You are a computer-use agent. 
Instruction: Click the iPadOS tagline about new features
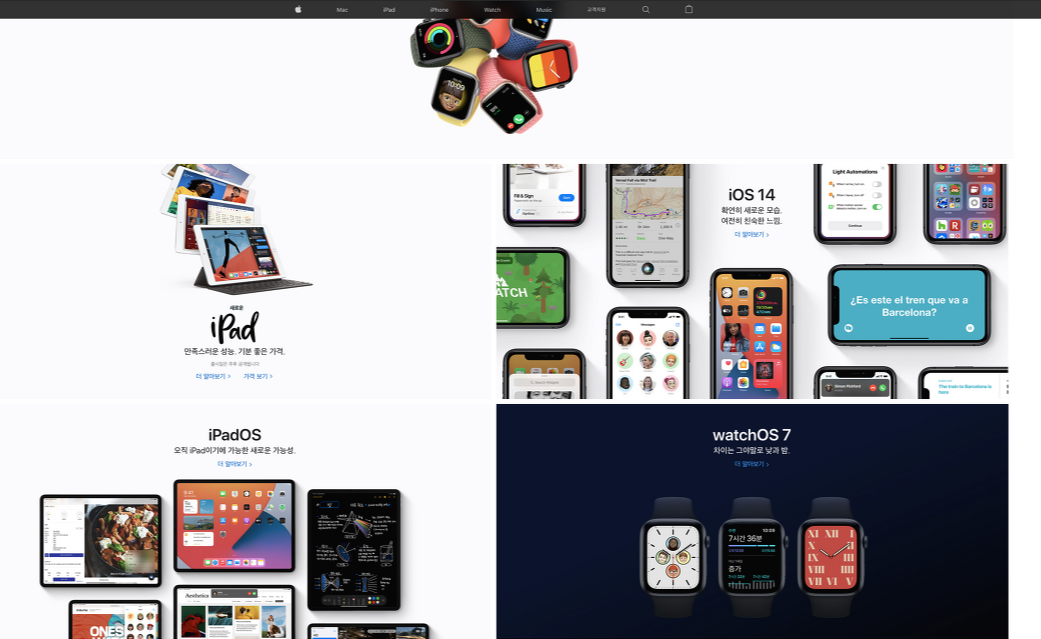point(234,450)
